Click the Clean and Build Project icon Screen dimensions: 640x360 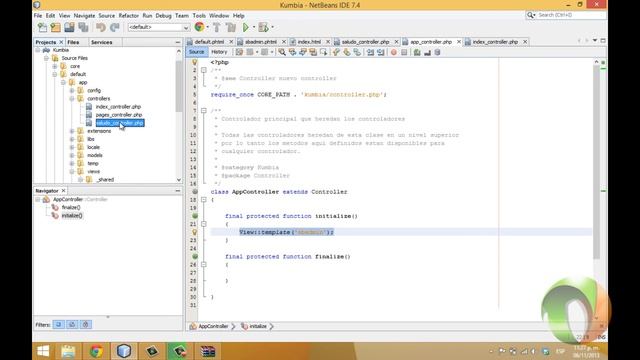pos(231,27)
